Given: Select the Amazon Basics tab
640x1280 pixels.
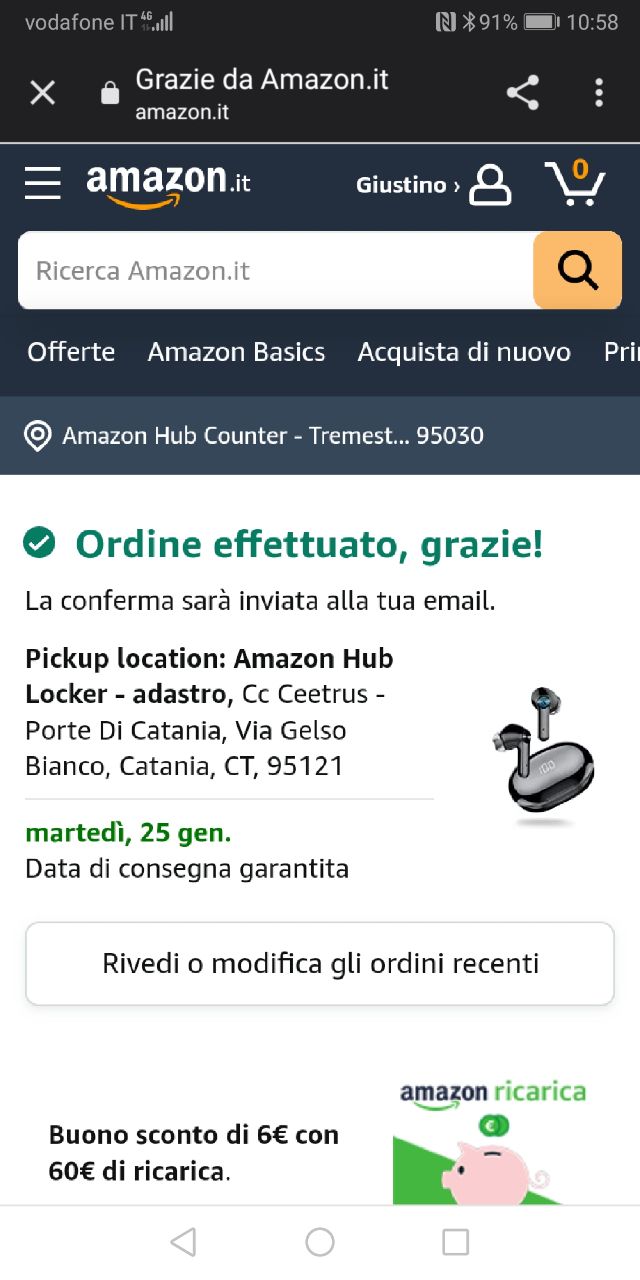Looking at the screenshot, I should [236, 352].
